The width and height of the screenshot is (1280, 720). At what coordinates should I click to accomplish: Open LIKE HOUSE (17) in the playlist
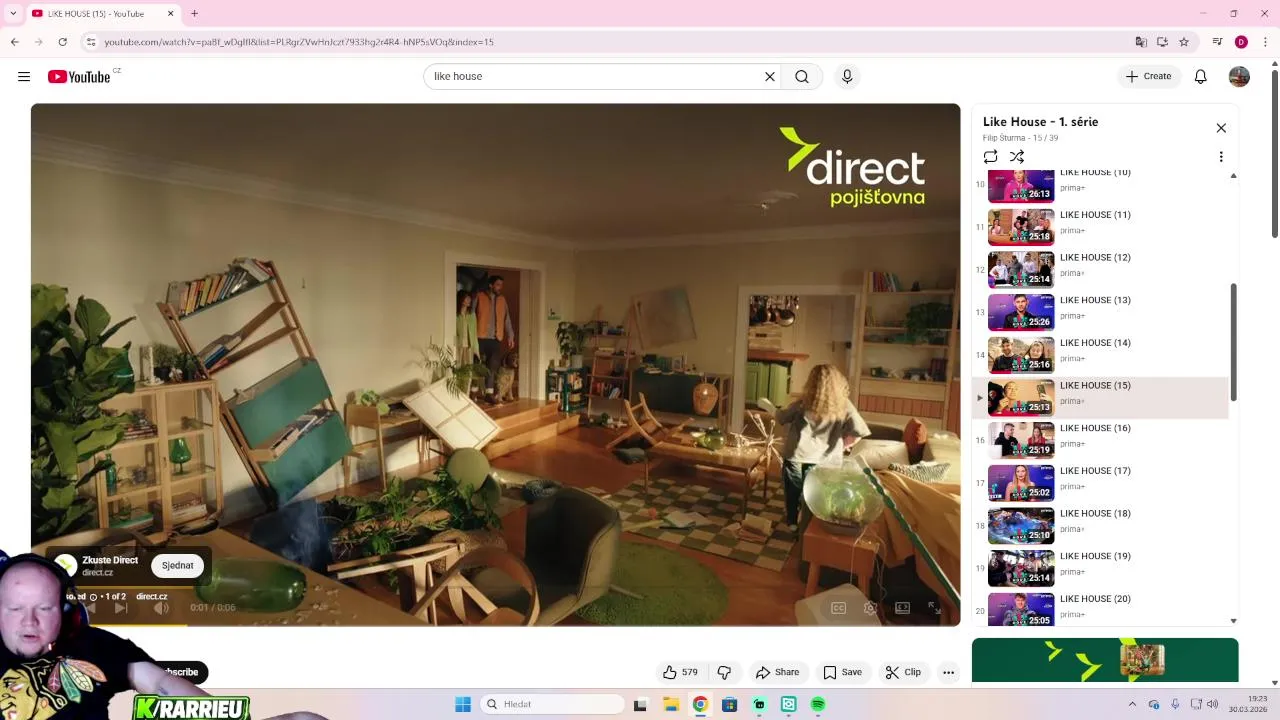[1100, 483]
